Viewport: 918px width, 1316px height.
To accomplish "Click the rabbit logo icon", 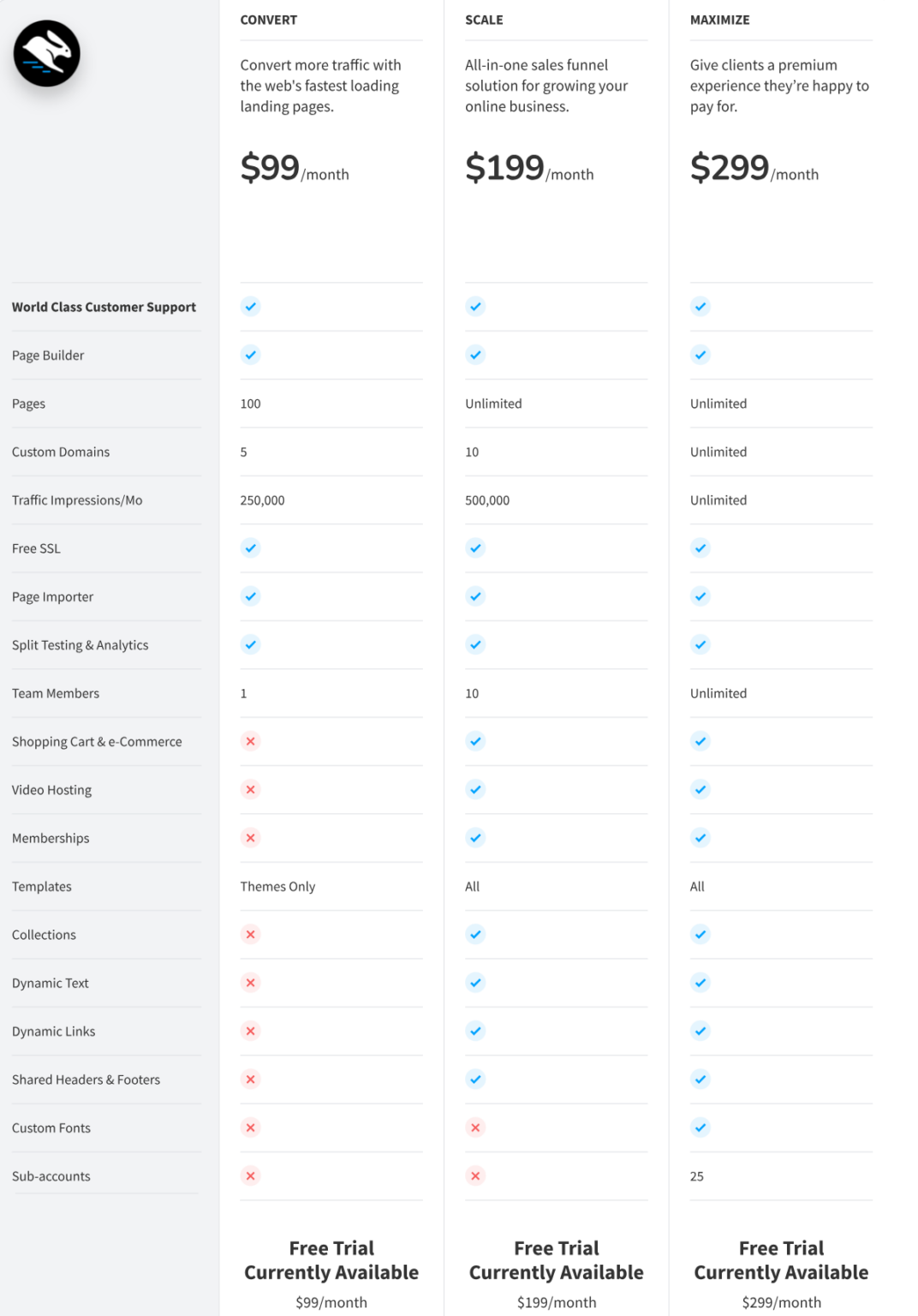I will point(47,53).
